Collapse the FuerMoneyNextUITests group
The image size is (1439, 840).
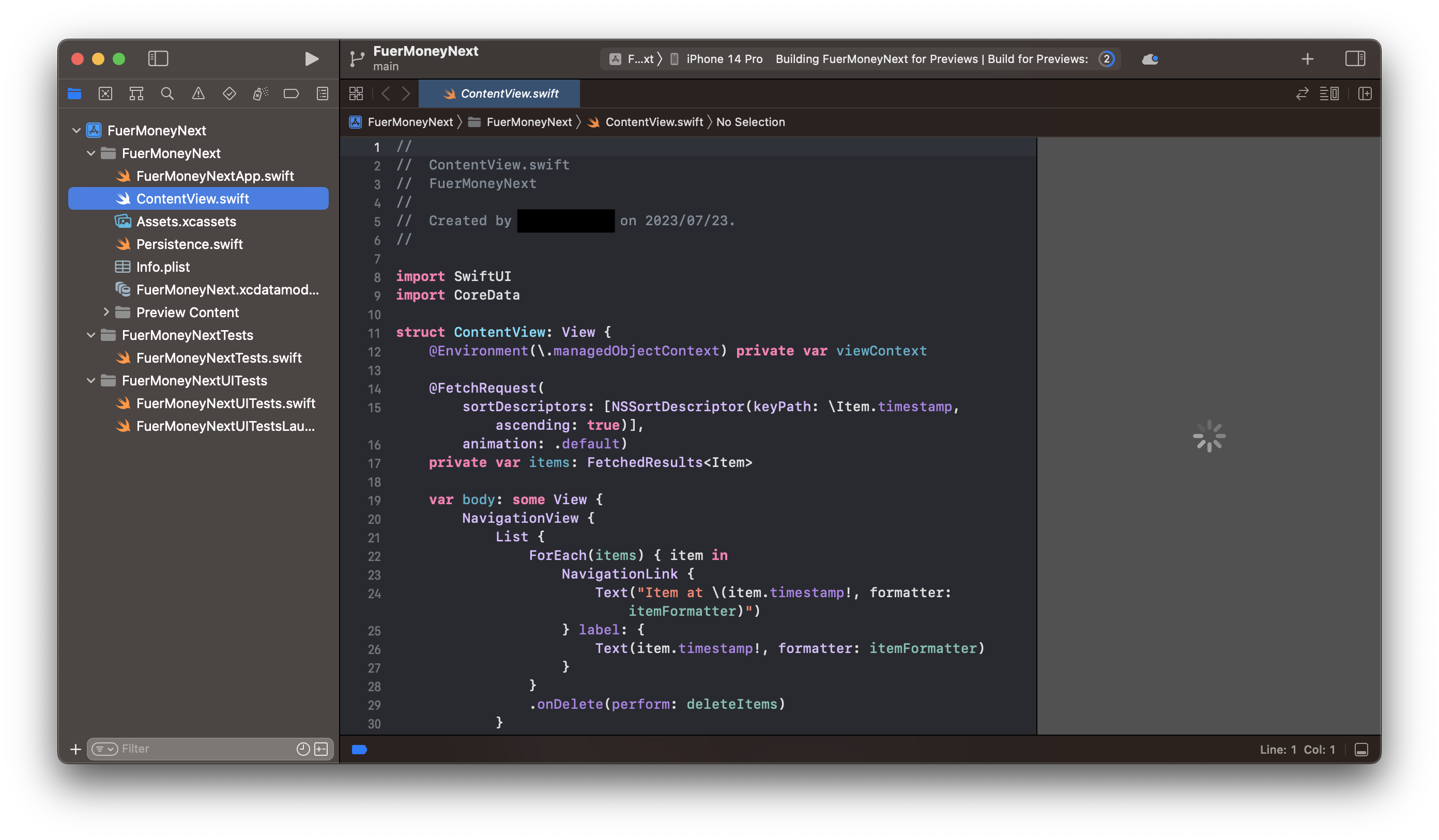(91, 381)
